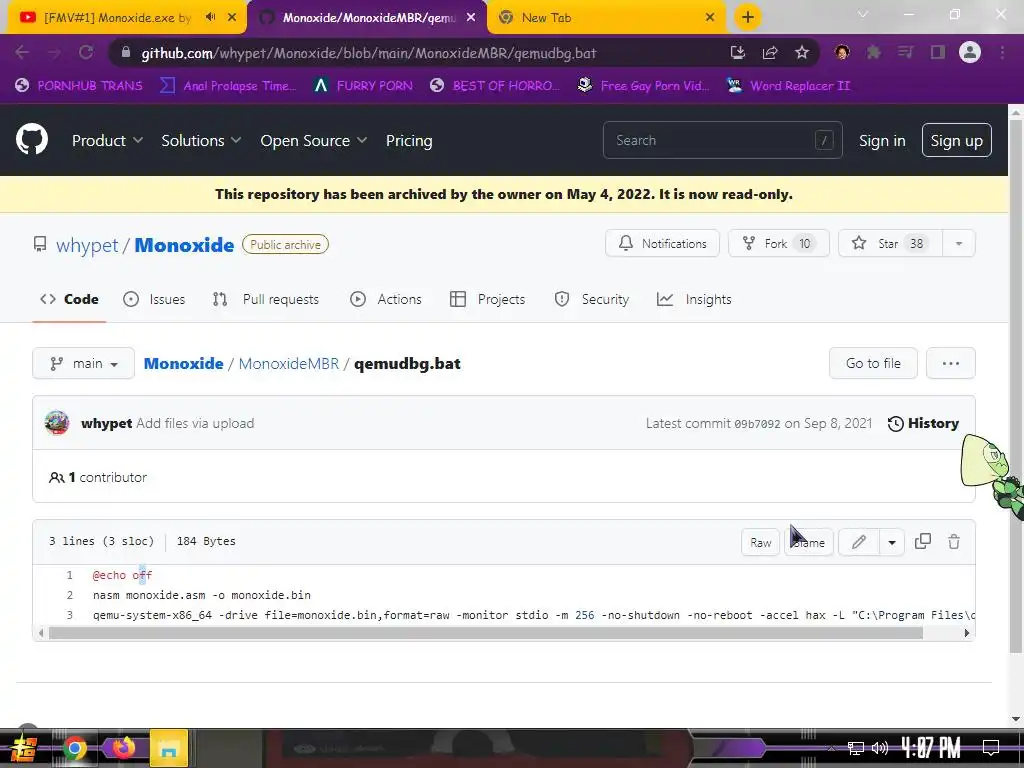Open the tab search chevron
The image size is (1024, 768).
(x=863, y=14)
